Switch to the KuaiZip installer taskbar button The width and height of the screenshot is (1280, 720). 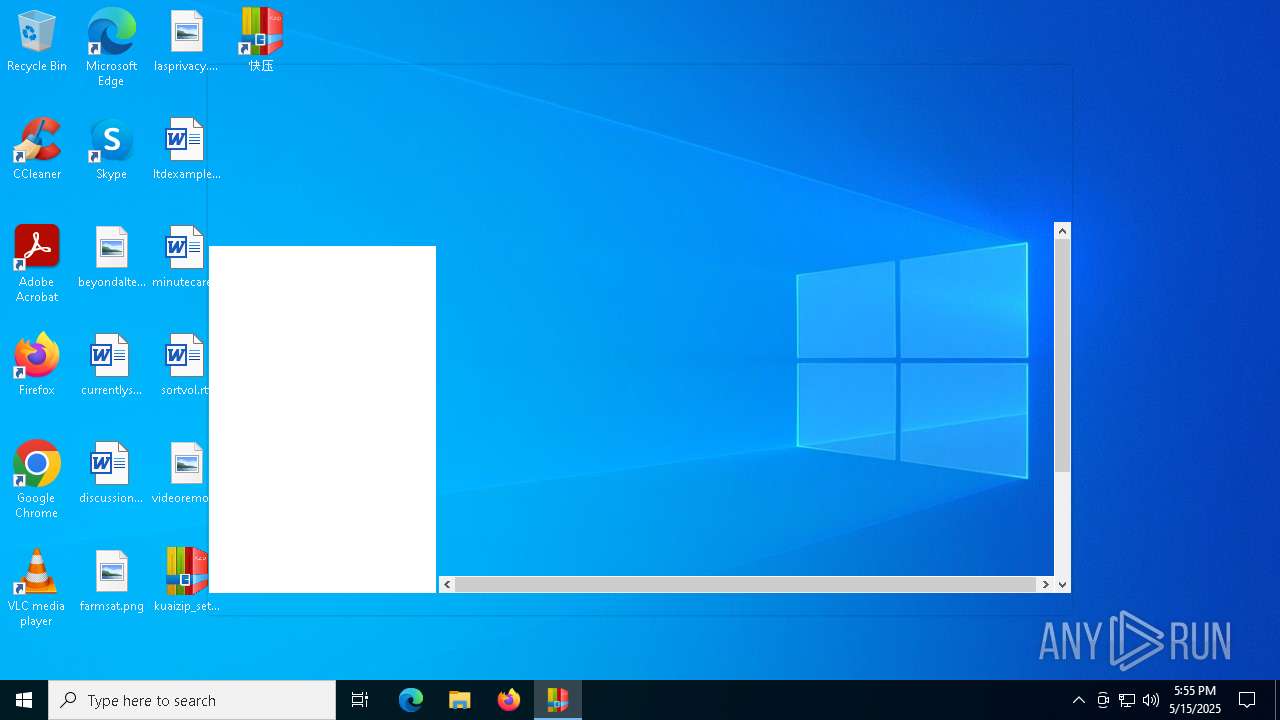pyautogui.click(x=558, y=700)
